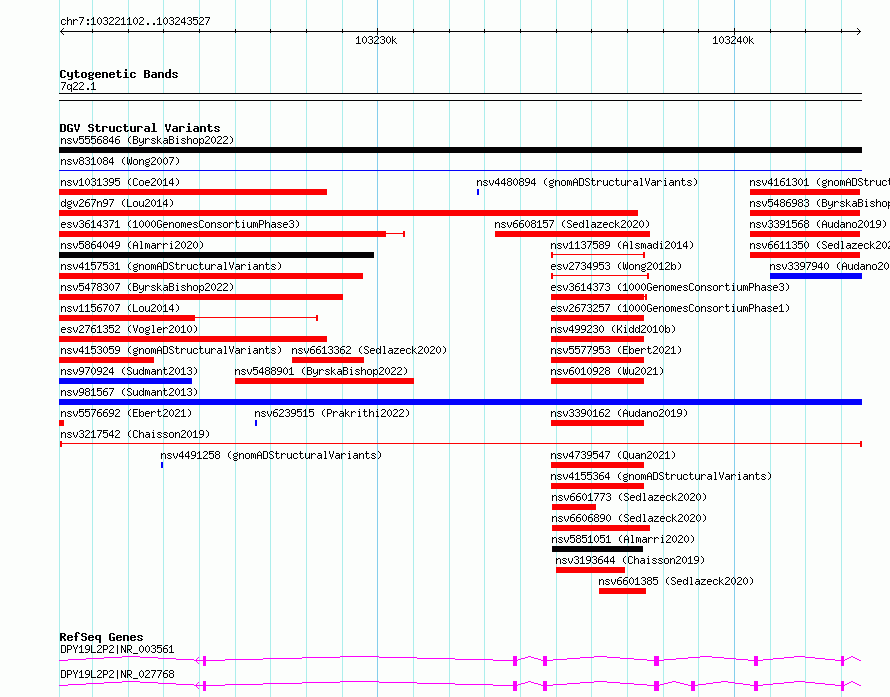This screenshot has width=890, height=697.
Task: Click nsv6606890 (Sedlazeck2020) label
Action: [629, 518]
